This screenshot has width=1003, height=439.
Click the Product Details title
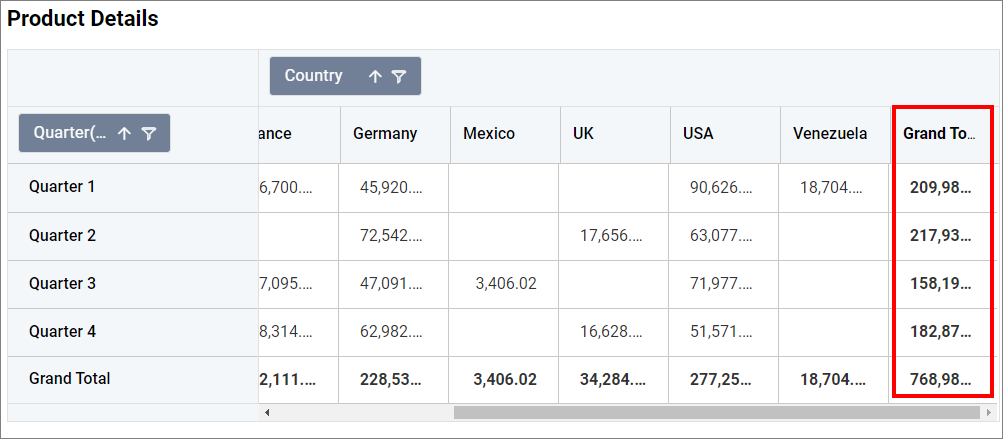(x=83, y=19)
